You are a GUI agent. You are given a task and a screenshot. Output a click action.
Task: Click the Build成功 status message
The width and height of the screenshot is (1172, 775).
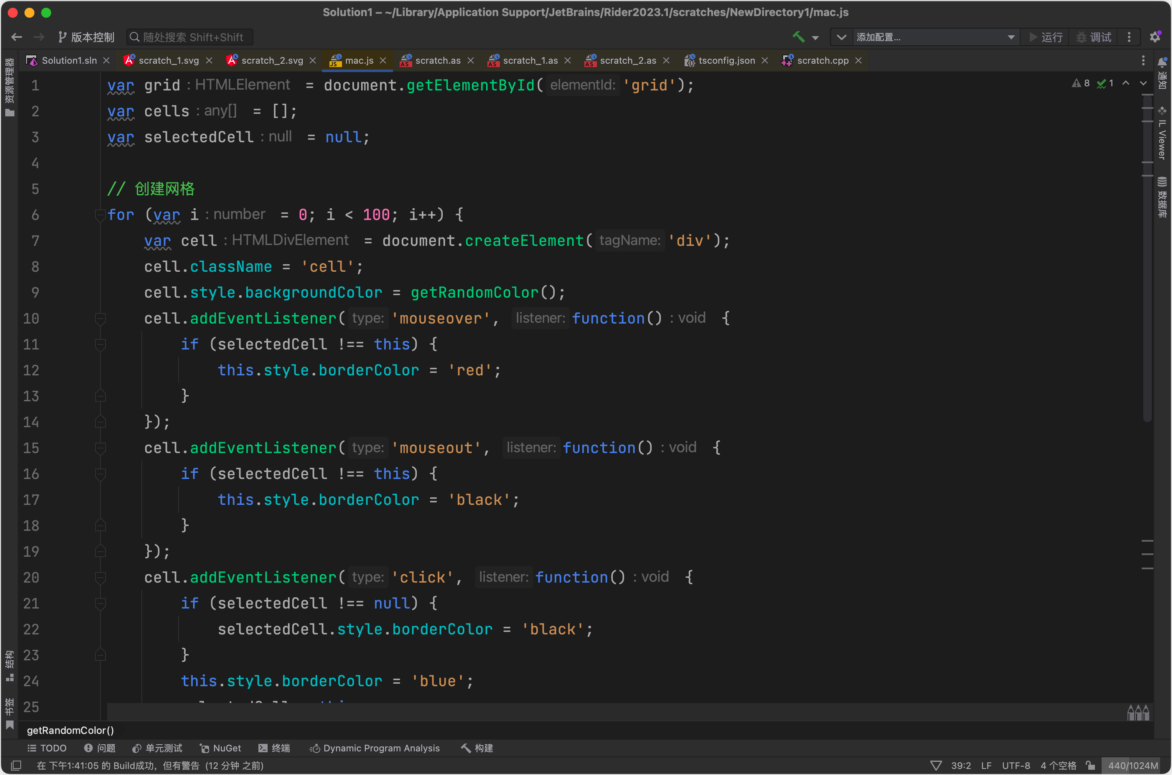tap(149, 765)
